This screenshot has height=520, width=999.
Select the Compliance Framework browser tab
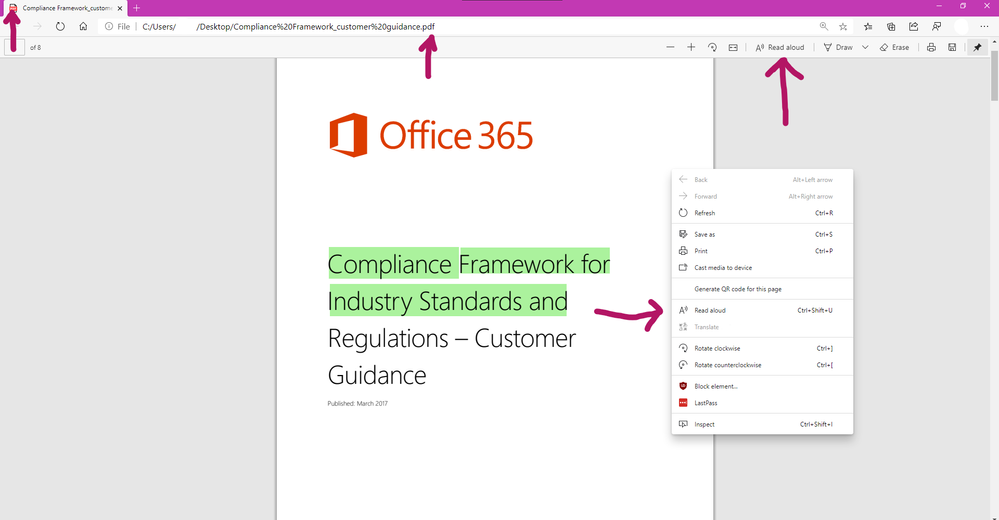64,8
